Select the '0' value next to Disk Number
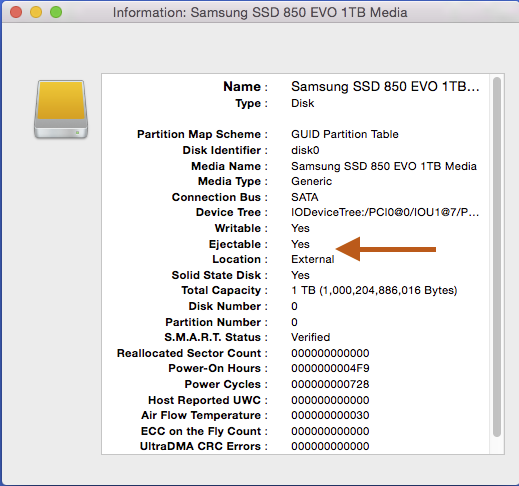This screenshot has height=486, width=519. pyautogui.click(x=294, y=306)
